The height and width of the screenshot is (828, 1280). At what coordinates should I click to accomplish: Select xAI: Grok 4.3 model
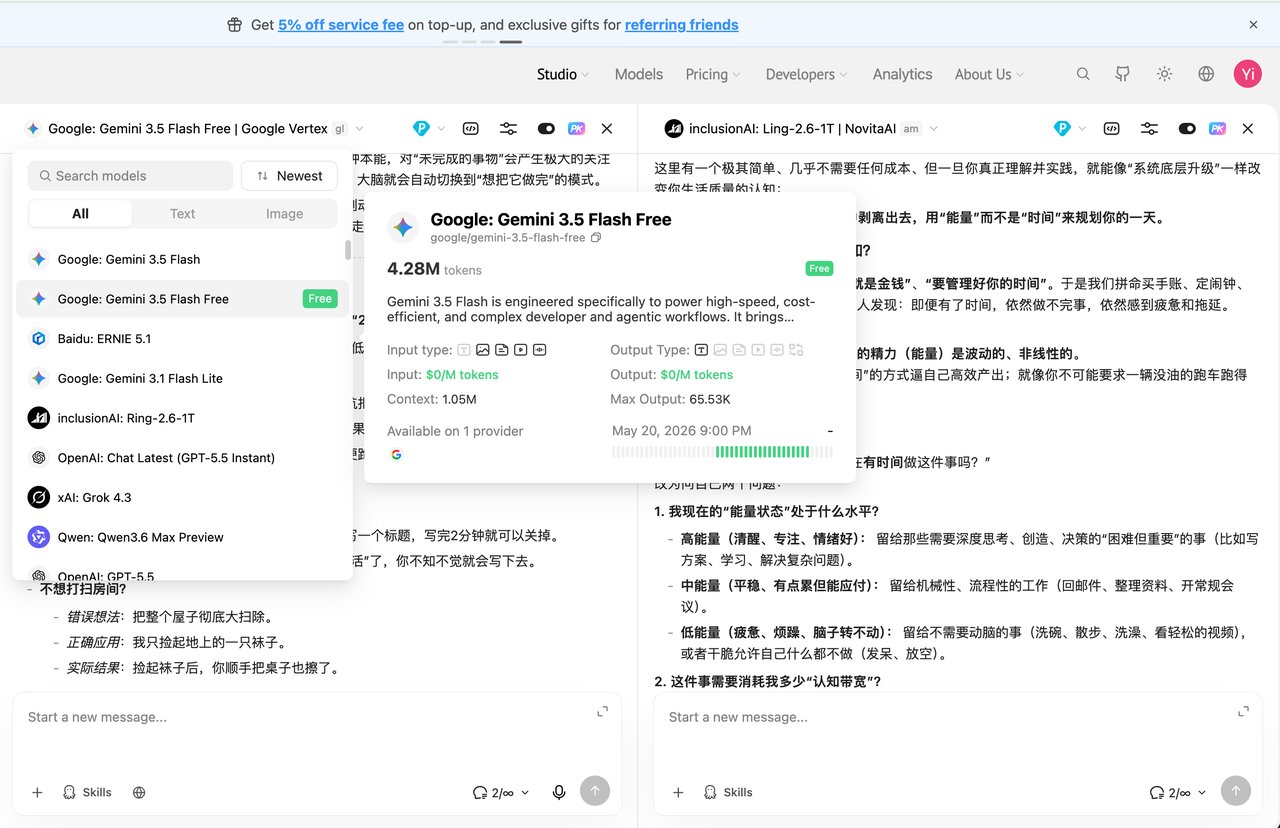pos(181,497)
